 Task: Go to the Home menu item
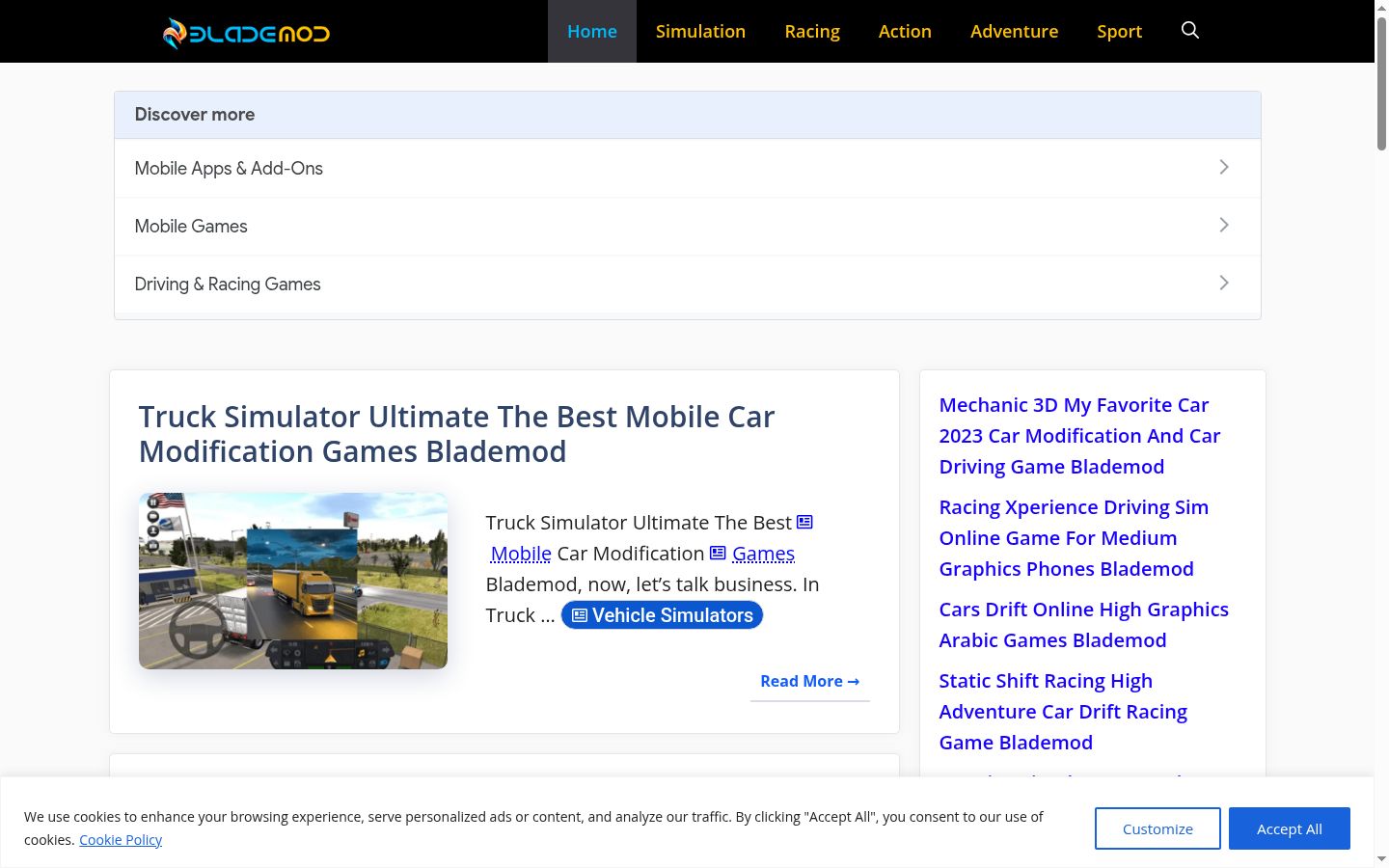[592, 32]
